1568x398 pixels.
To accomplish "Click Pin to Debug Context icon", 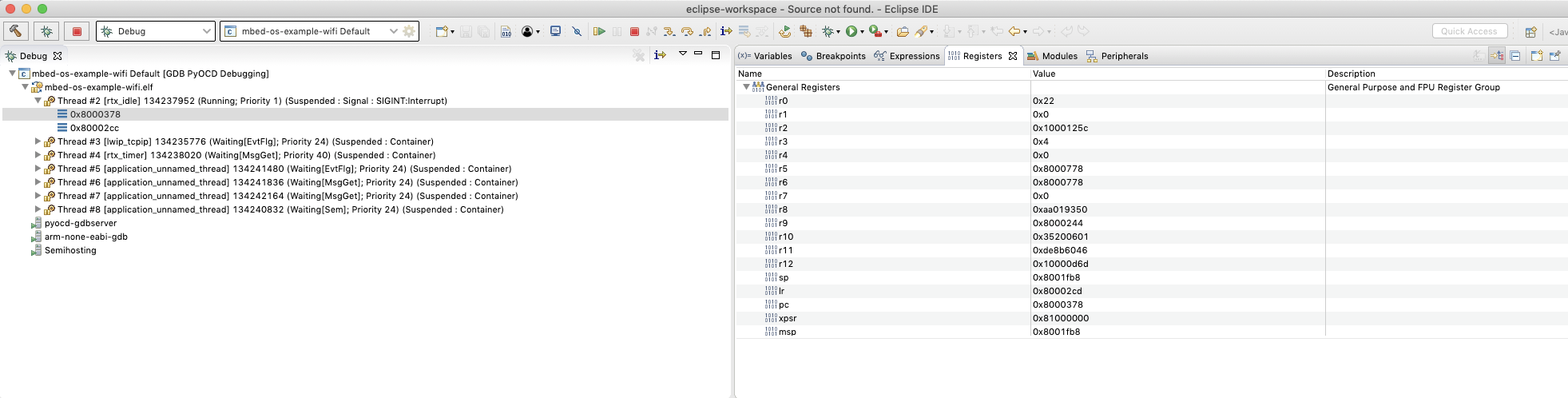I will (1554, 55).
